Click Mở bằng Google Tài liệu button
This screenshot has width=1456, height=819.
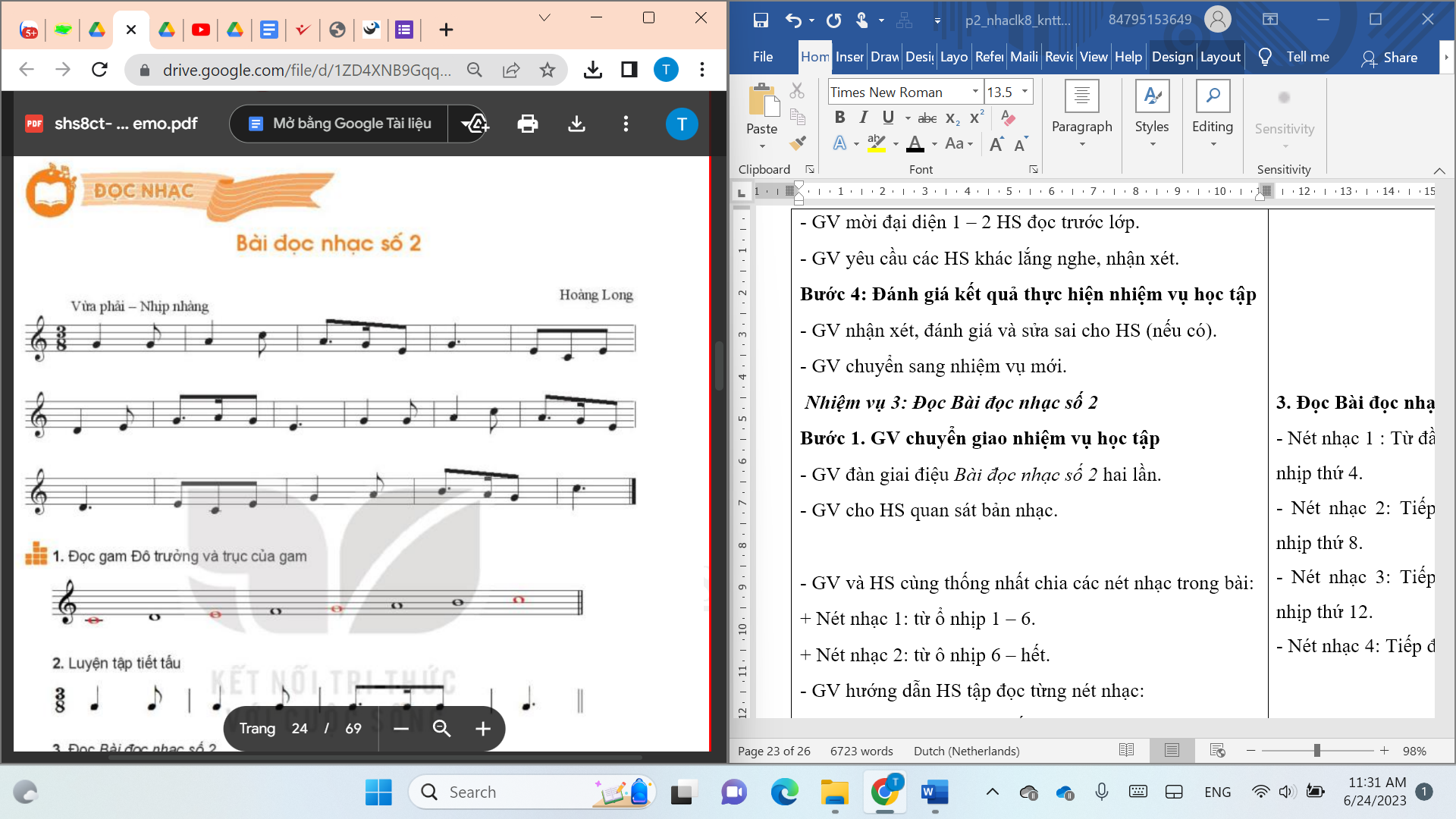pos(339,124)
